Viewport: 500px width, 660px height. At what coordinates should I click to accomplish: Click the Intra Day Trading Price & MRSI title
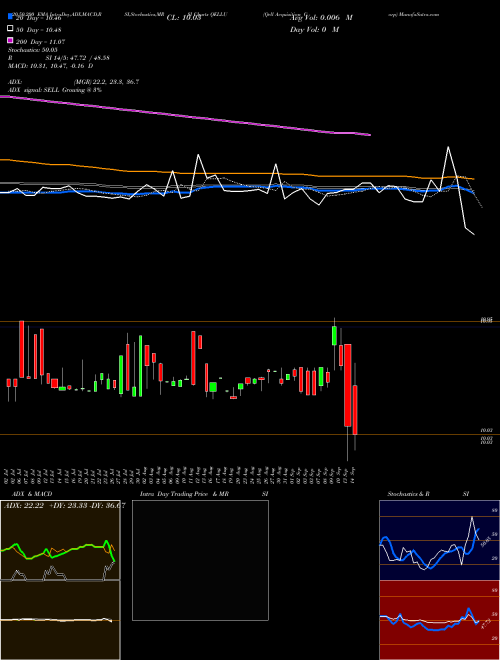click(204, 494)
